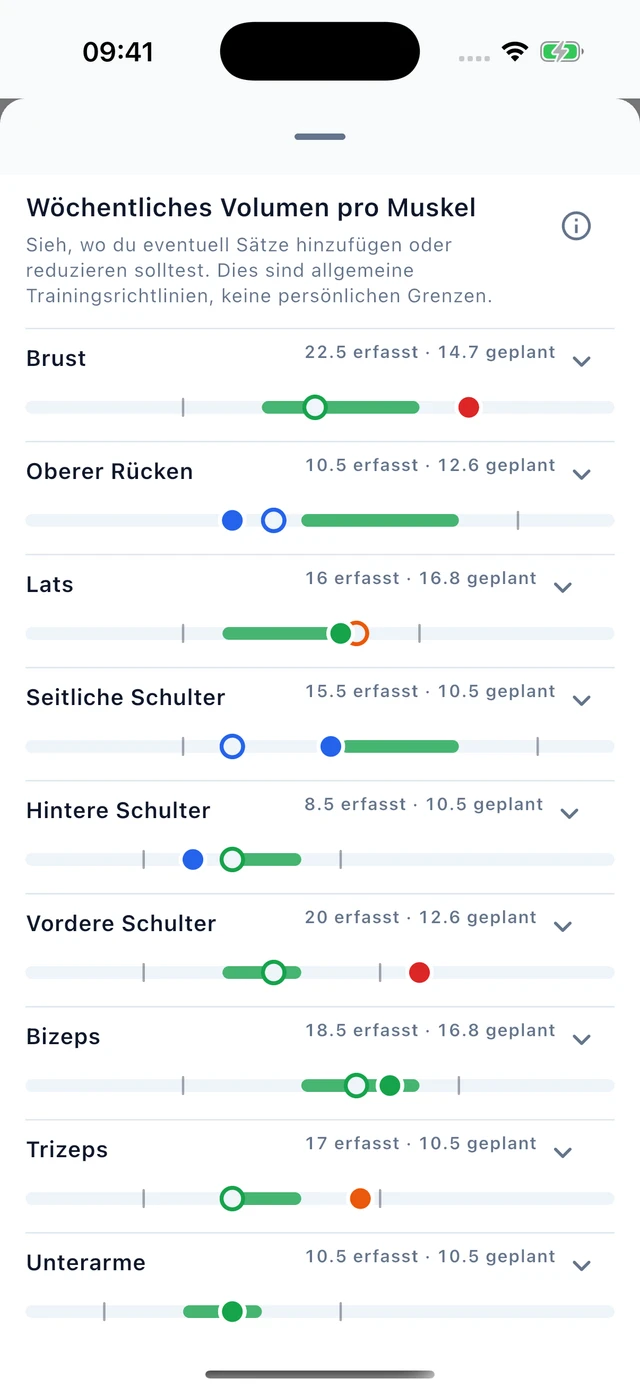640x1391 pixels.
Task: Expand the Brust row chevron
Action: tap(582, 361)
